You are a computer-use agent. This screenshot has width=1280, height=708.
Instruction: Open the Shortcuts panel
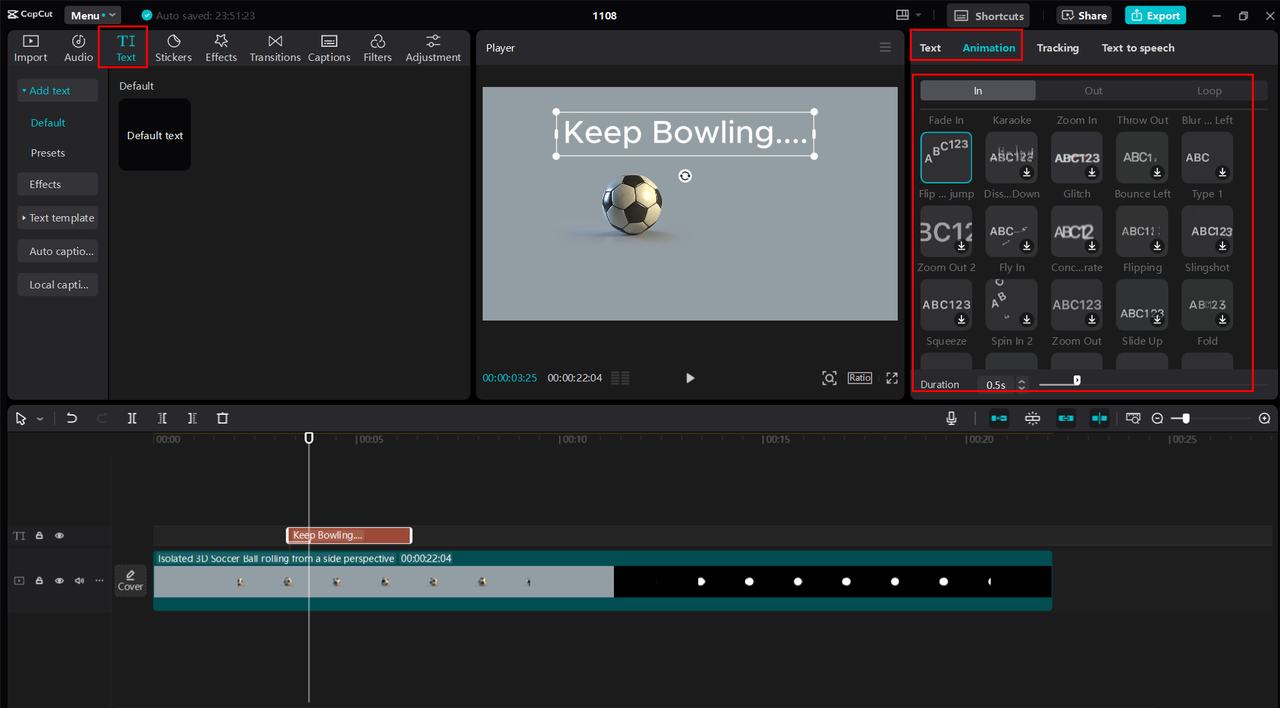tap(989, 15)
